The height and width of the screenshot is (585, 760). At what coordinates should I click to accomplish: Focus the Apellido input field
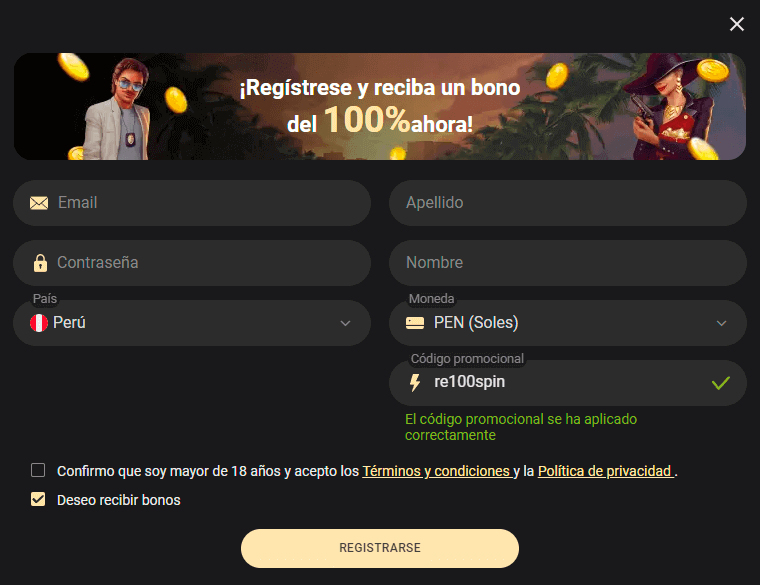click(x=568, y=203)
